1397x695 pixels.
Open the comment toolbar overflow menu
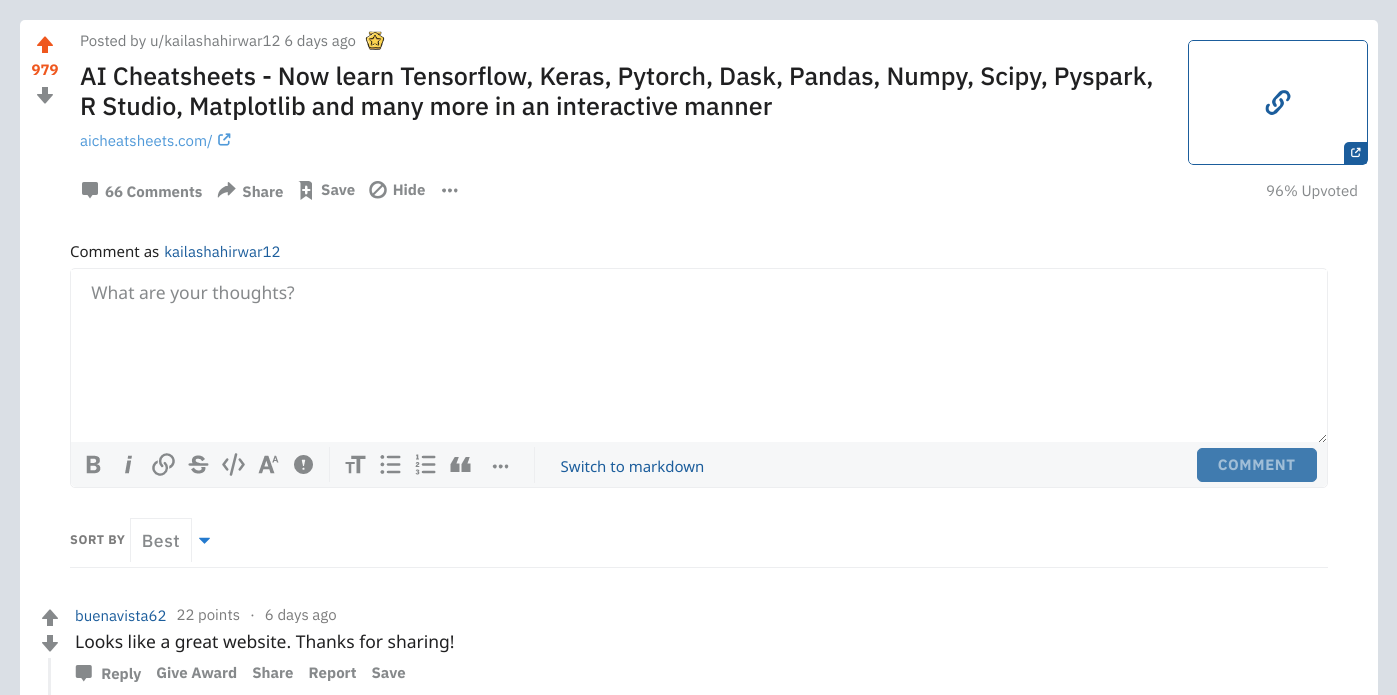[500, 464]
